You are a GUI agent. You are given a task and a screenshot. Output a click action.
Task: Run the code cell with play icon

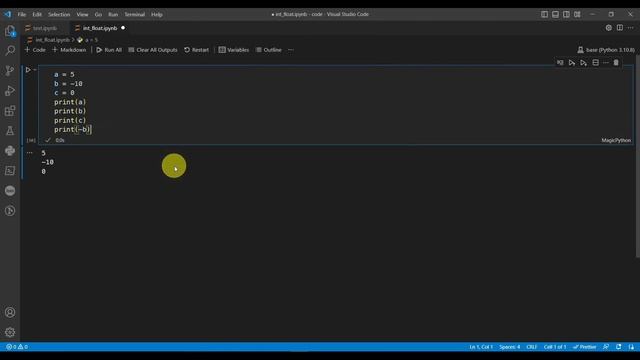tap(28, 70)
